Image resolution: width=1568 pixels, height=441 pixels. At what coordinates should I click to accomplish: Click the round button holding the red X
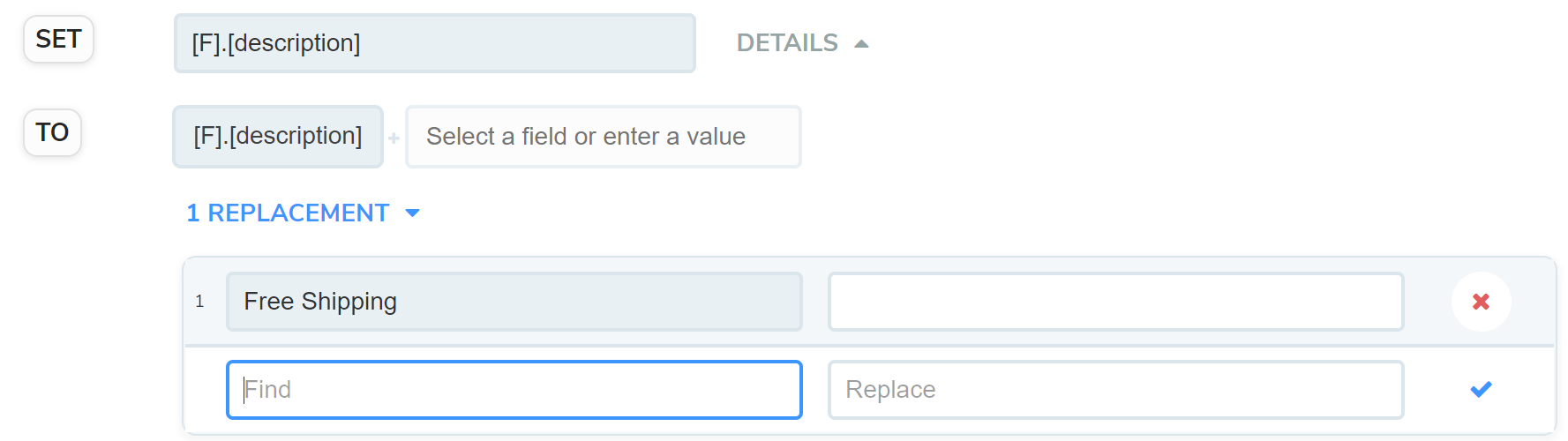(x=1481, y=302)
